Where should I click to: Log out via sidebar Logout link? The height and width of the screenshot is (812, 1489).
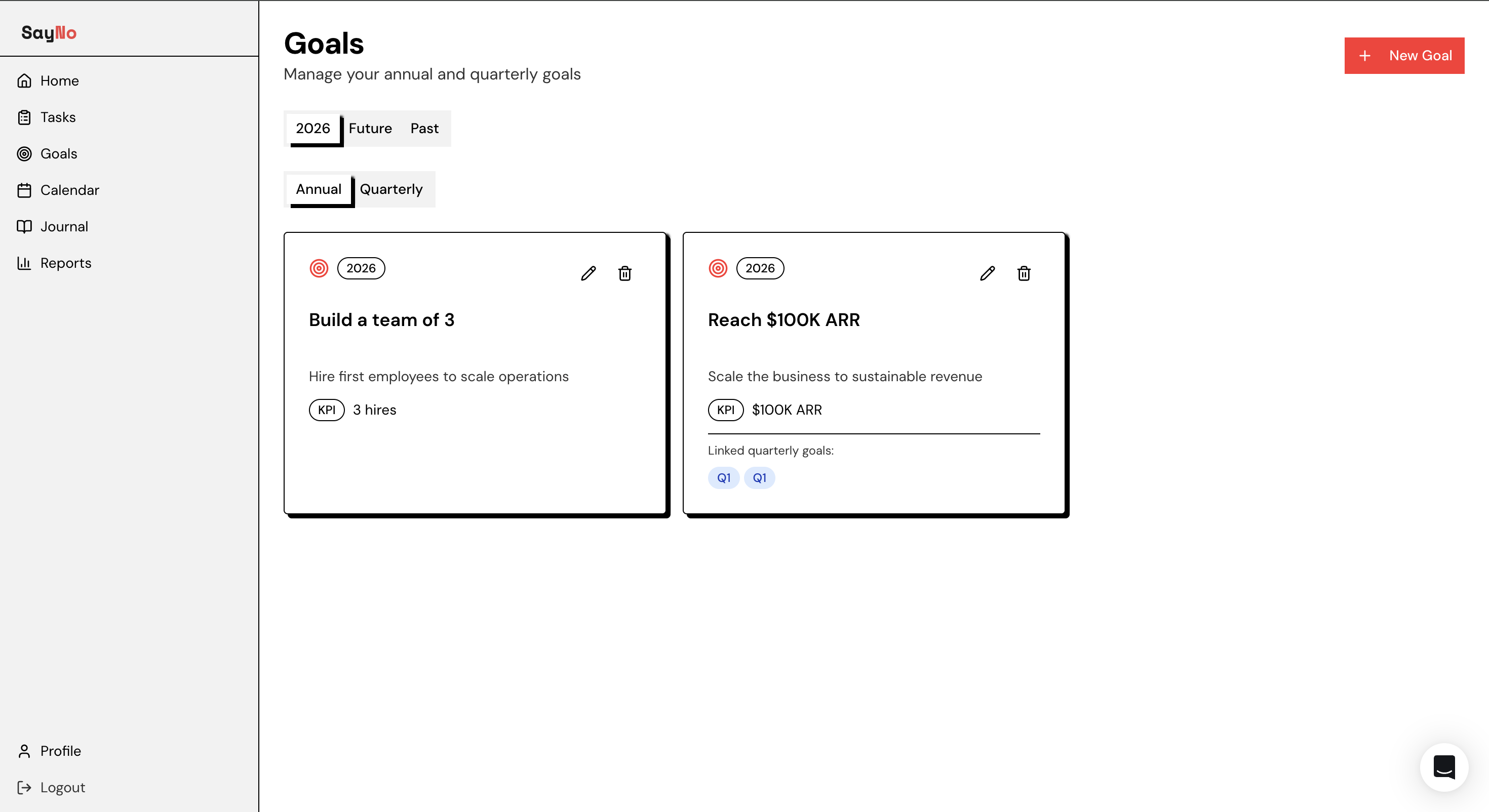(x=62, y=787)
